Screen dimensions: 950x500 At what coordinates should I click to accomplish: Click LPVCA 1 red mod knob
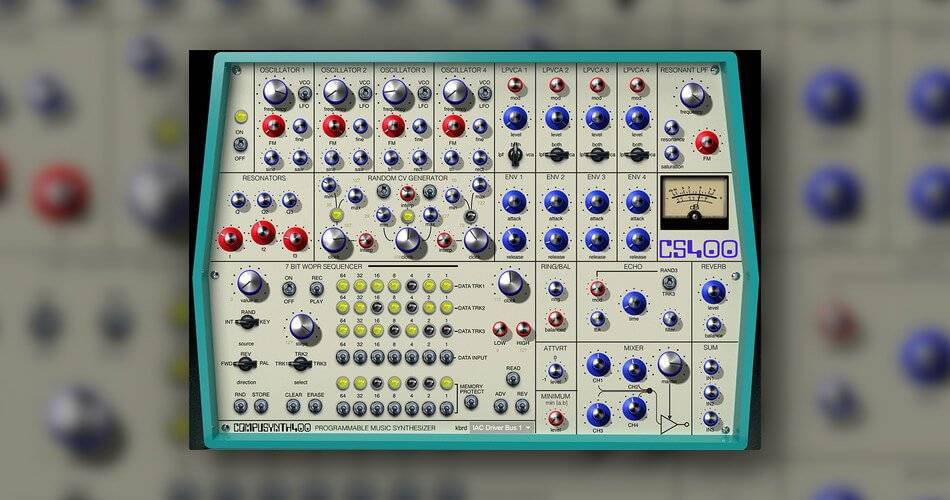pyautogui.click(x=514, y=85)
